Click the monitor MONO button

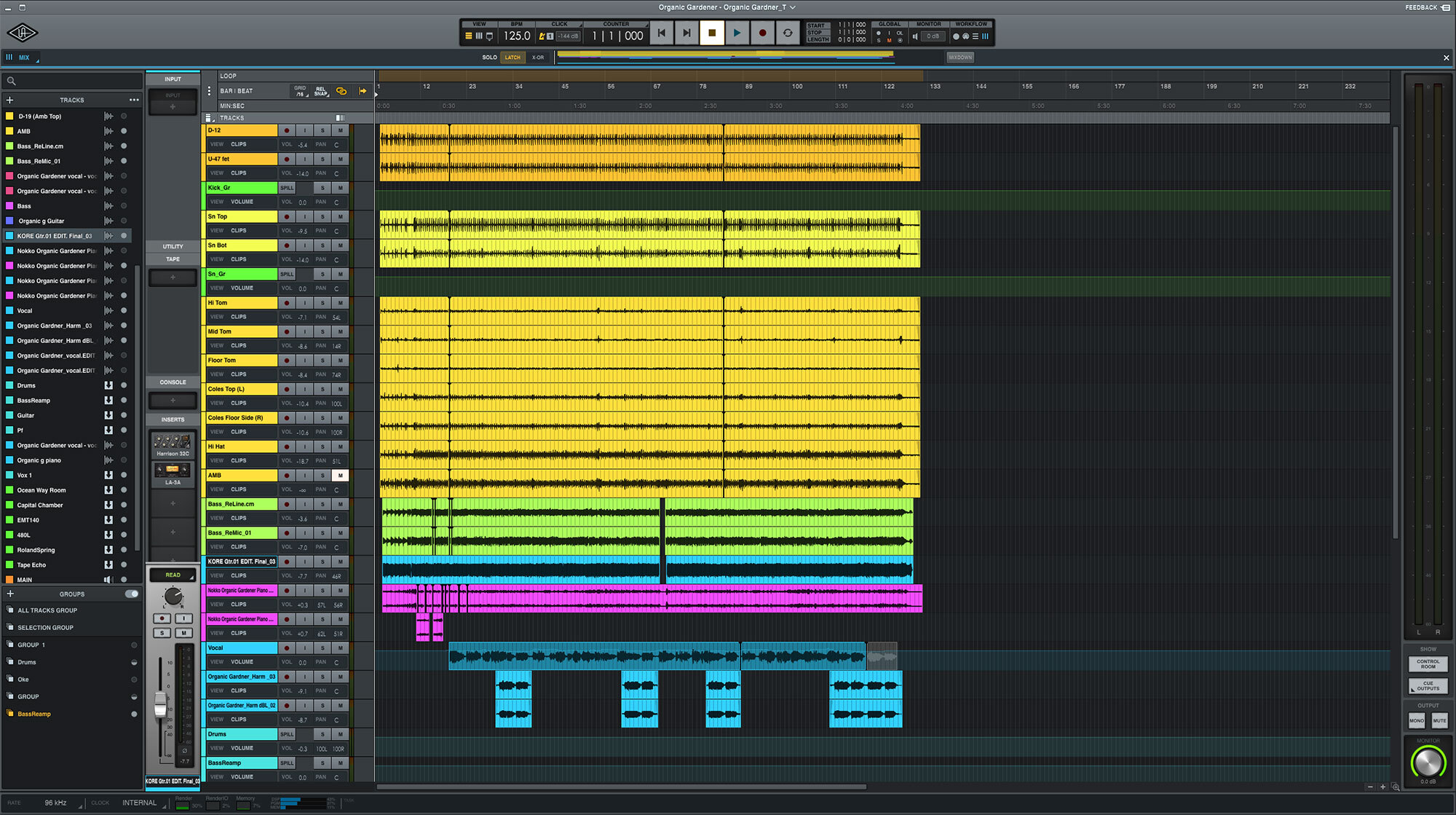tap(1416, 720)
